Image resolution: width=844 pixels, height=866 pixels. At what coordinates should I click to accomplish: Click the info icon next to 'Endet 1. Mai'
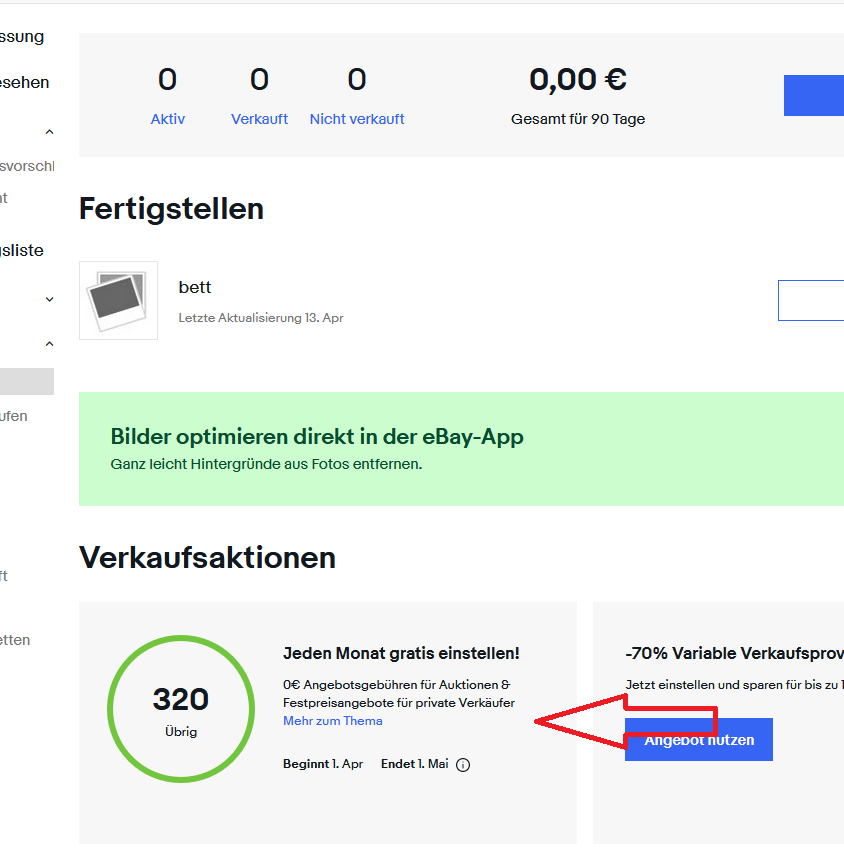[462, 763]
